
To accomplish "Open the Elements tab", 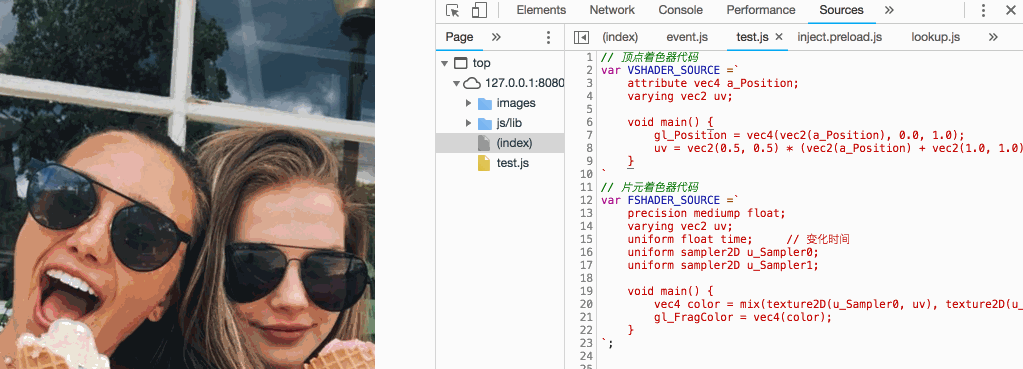I will (541, 10).
